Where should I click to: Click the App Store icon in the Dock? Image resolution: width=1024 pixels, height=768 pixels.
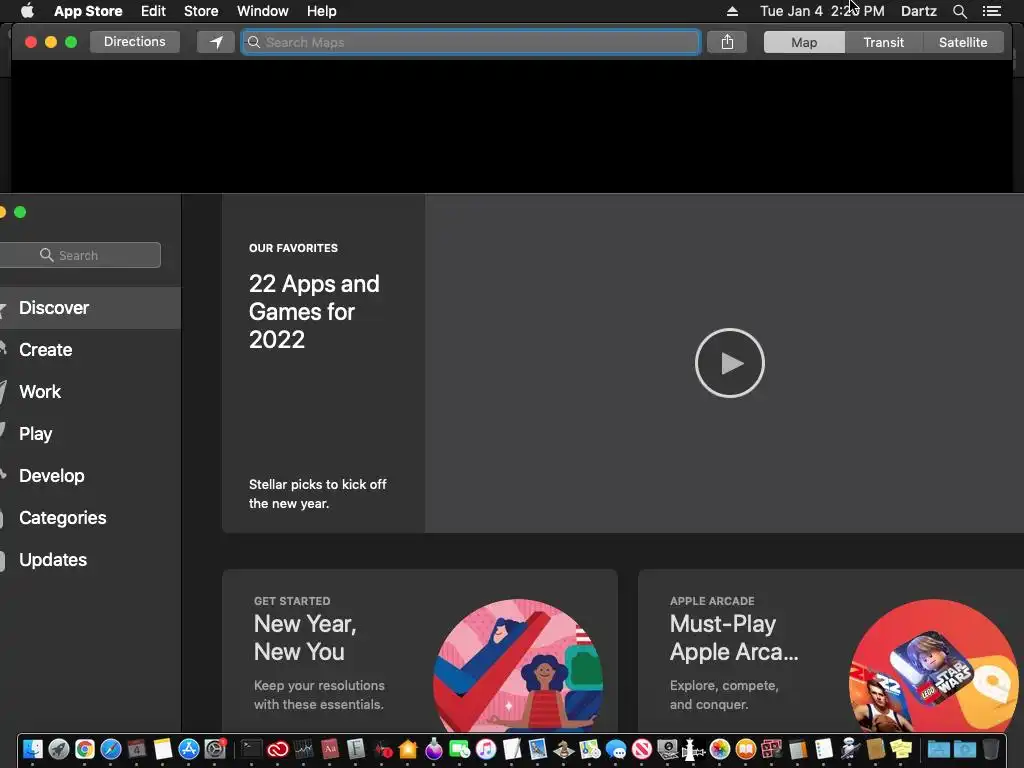(x=189, y=749)
